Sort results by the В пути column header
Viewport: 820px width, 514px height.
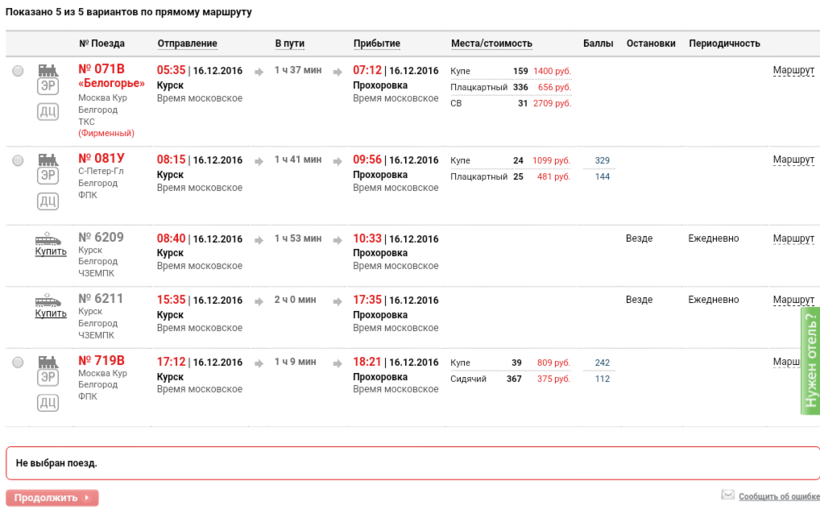290,44
